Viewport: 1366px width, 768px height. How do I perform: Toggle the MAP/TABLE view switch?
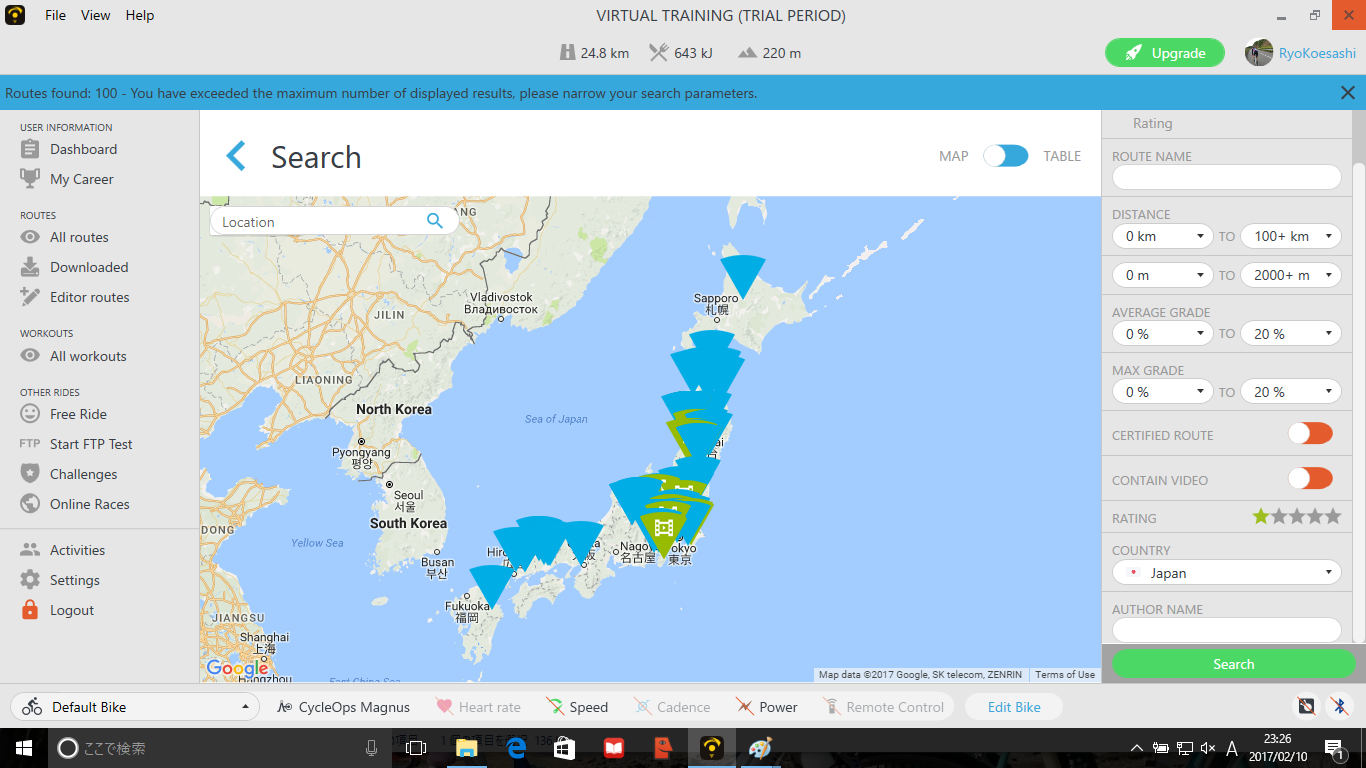coord(1005,156)
